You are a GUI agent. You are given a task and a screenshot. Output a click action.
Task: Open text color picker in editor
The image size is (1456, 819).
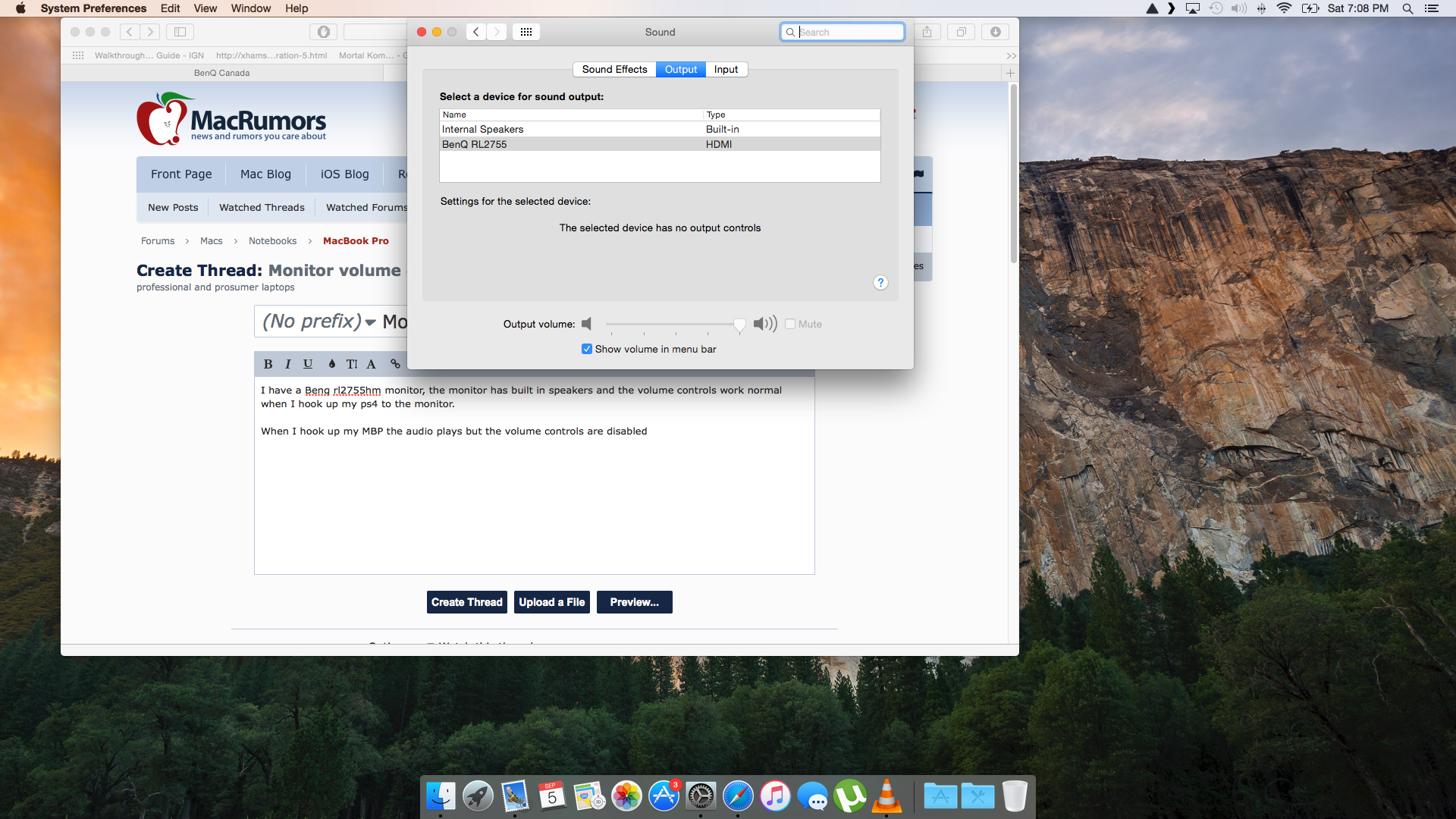(332, 364)
